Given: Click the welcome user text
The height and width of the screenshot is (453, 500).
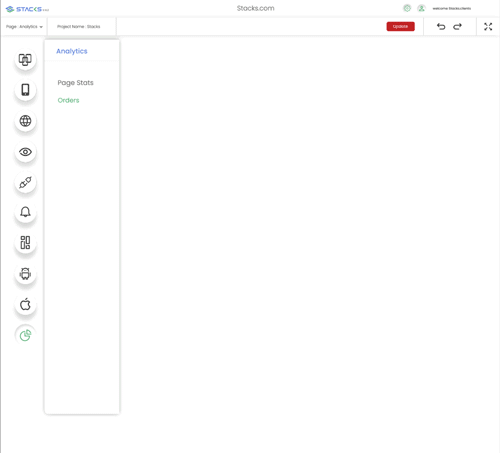Looking at the screenshot, I should (452, 8).
